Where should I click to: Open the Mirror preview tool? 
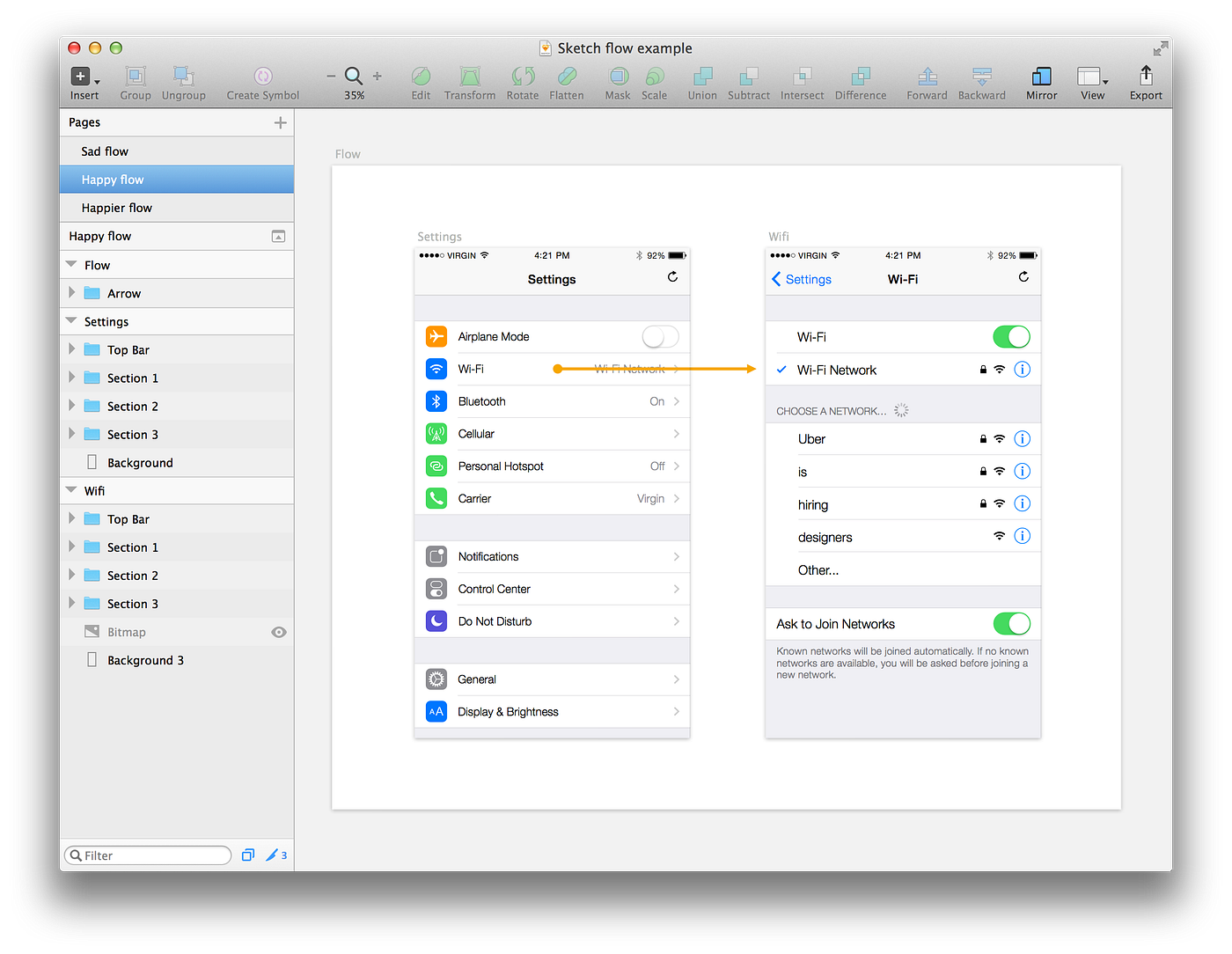(1041, 79)
